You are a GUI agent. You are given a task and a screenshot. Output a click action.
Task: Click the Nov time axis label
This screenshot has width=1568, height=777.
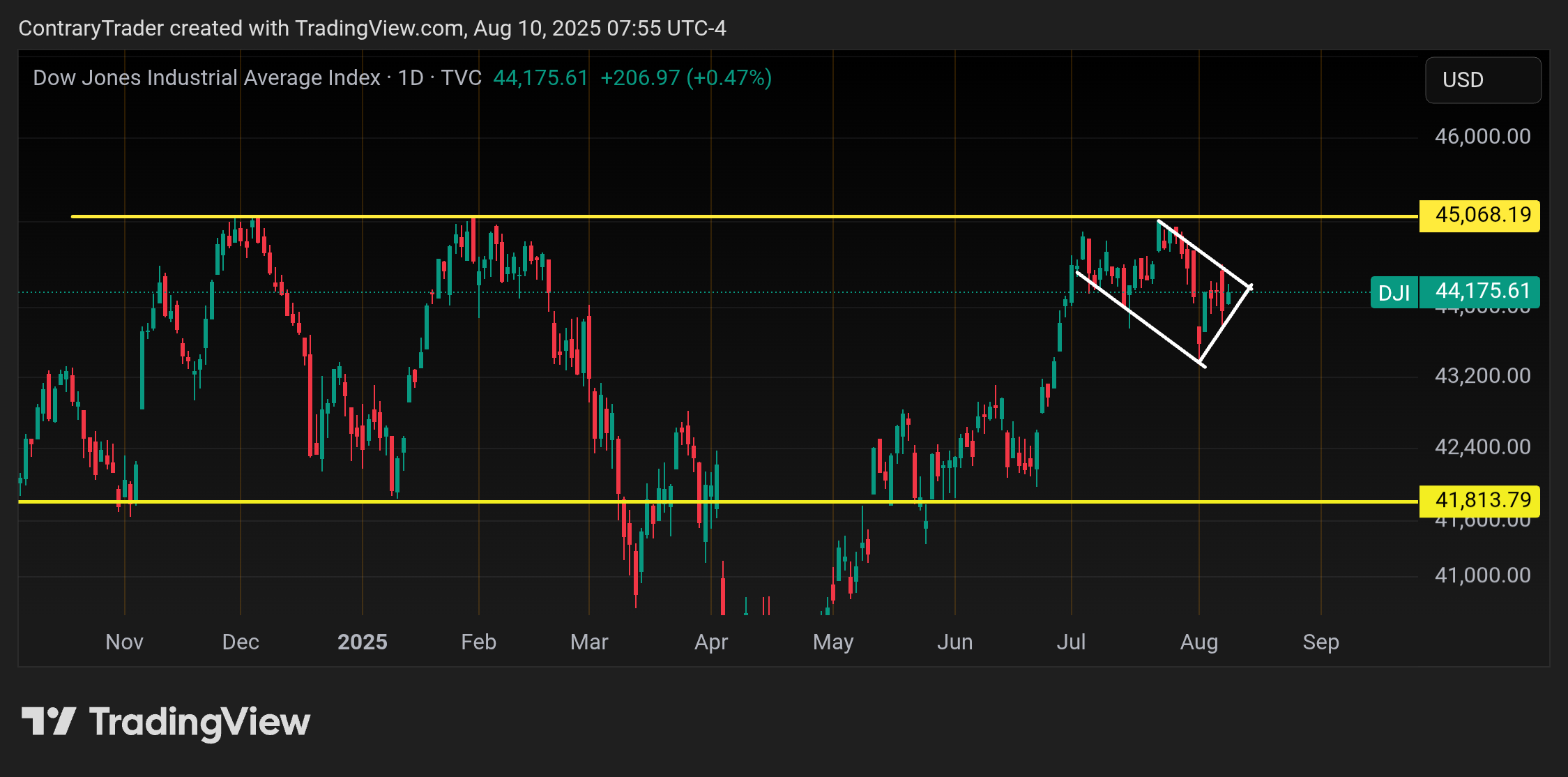pyautogui.click(x=124, y=642)
